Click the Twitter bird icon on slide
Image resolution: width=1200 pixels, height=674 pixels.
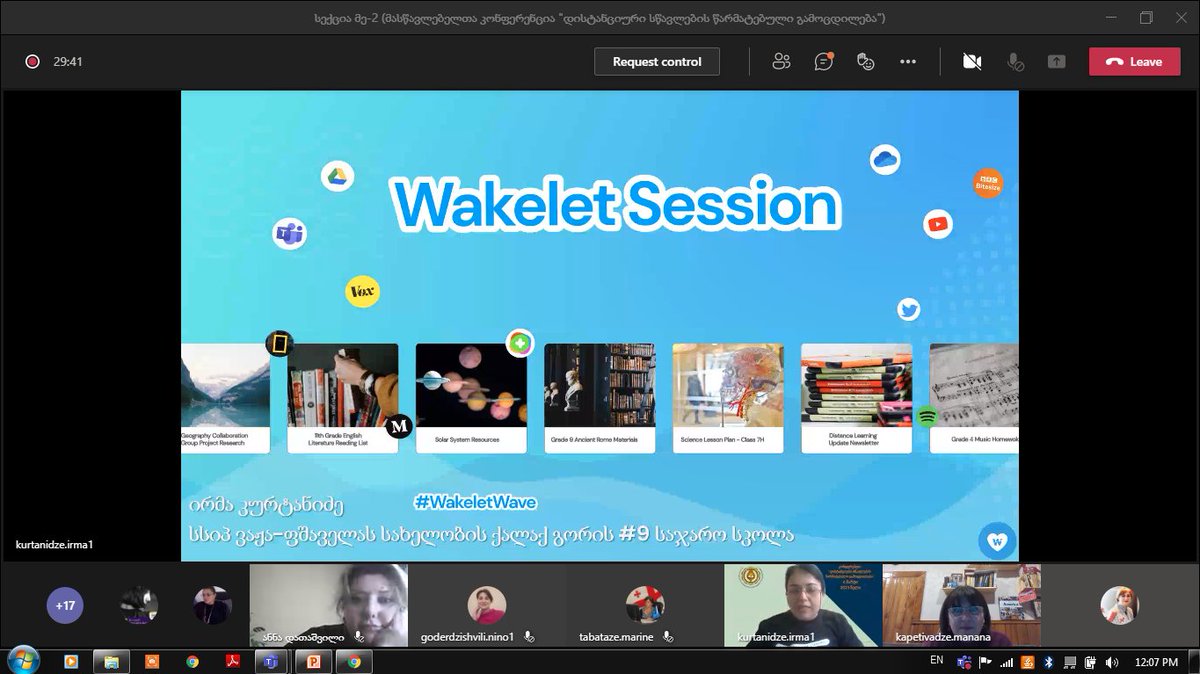tap(908, 309)
